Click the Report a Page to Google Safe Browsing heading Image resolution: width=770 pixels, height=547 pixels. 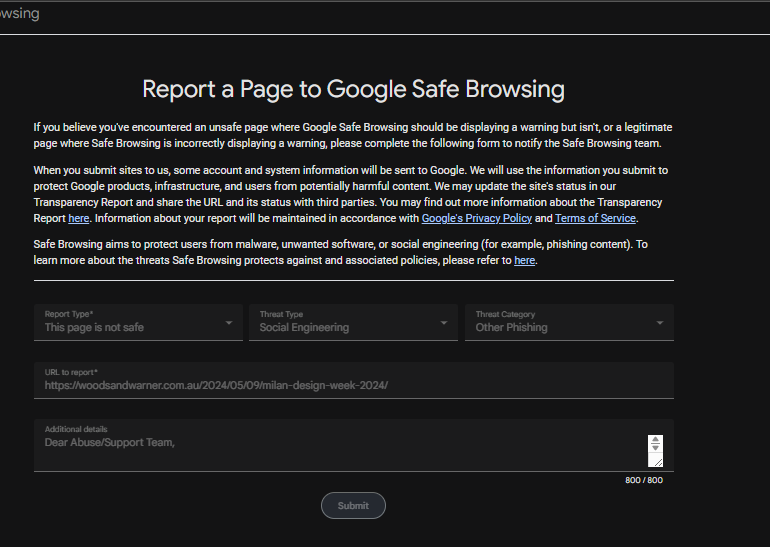click(353, 89)
